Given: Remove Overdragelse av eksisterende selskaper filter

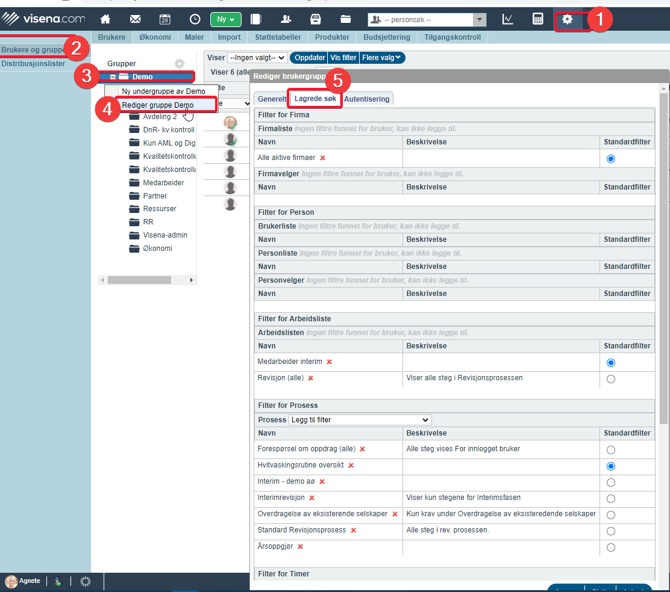Looking at the screenshot, I should (x=395, y=514).
